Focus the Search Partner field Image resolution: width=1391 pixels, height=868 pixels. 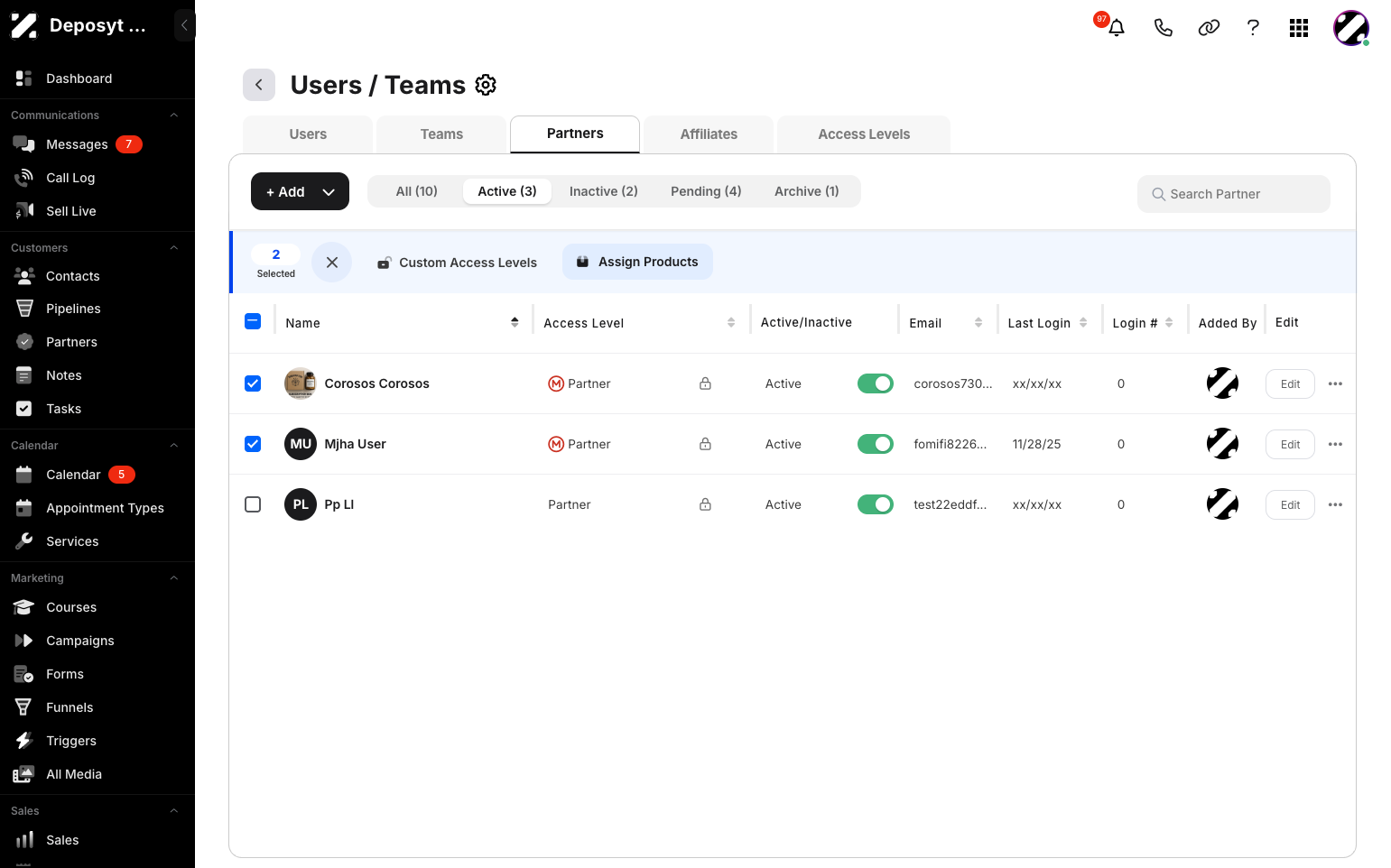pos(1233,194)
